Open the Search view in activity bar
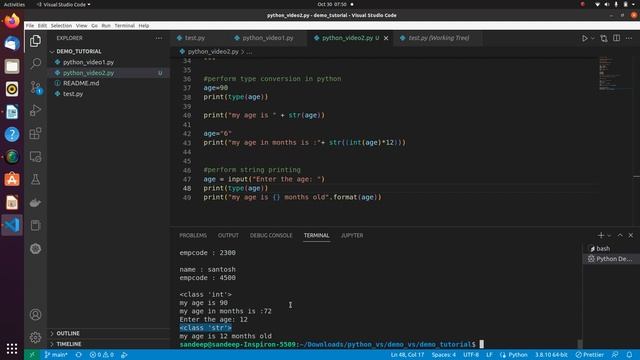 [36, 63]
